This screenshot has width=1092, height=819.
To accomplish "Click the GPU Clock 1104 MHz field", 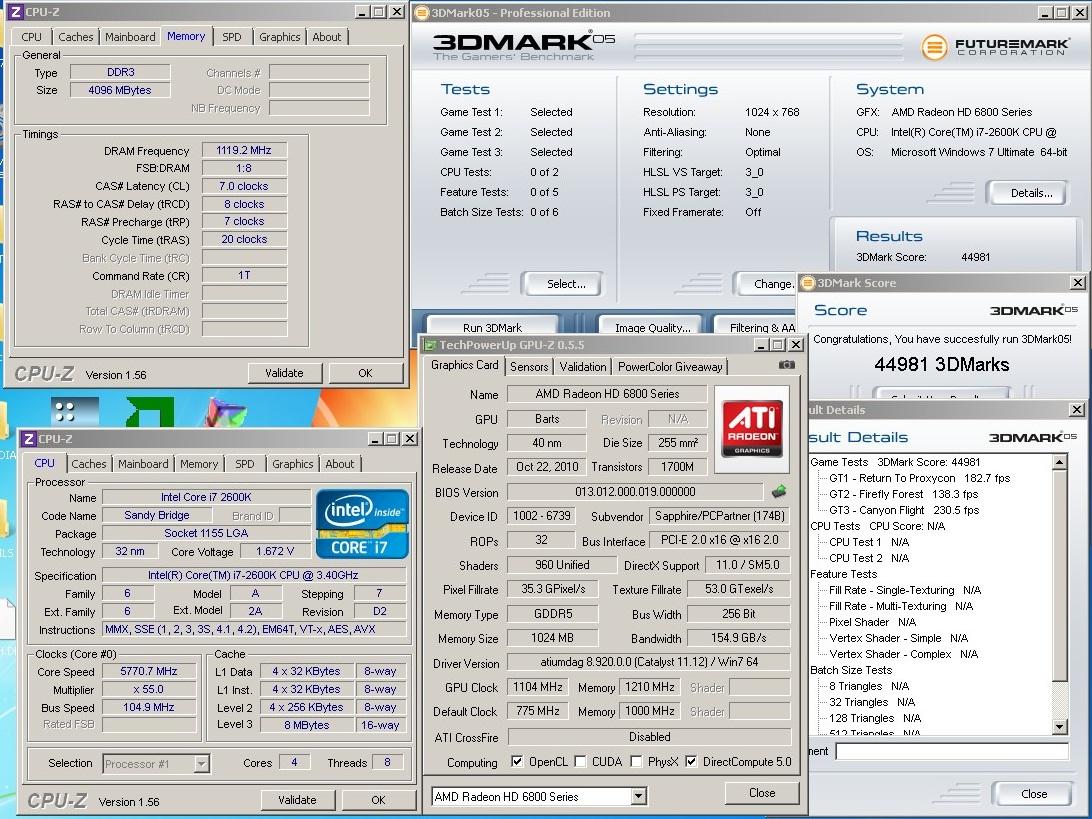I will 538,687.
